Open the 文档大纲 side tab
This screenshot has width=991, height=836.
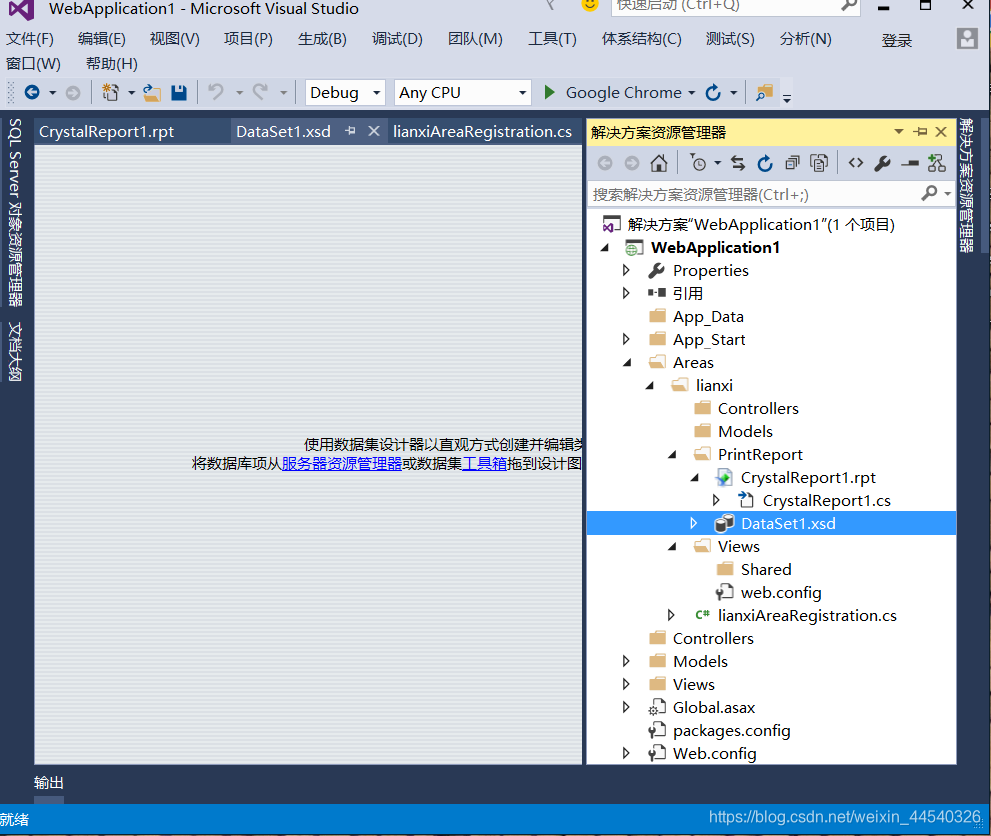[15, 351]
